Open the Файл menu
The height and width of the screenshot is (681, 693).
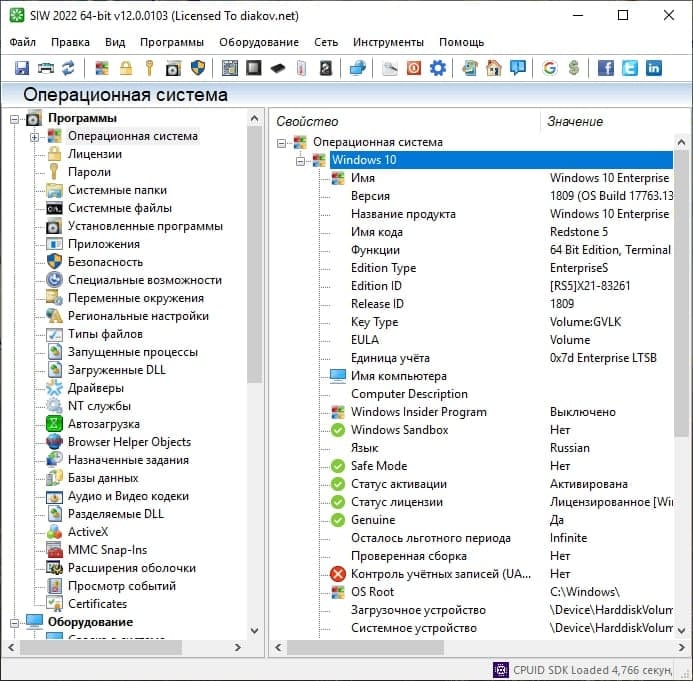pyautogui.click(x=23, y=42)
